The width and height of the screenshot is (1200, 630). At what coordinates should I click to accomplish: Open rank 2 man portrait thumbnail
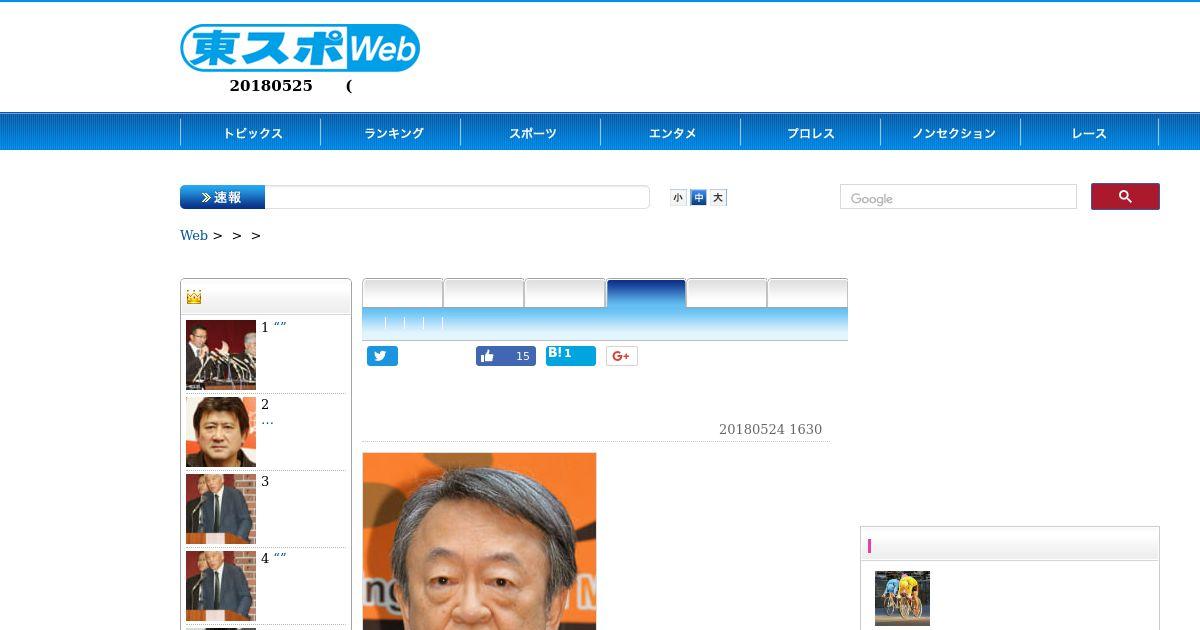[221, 432]
